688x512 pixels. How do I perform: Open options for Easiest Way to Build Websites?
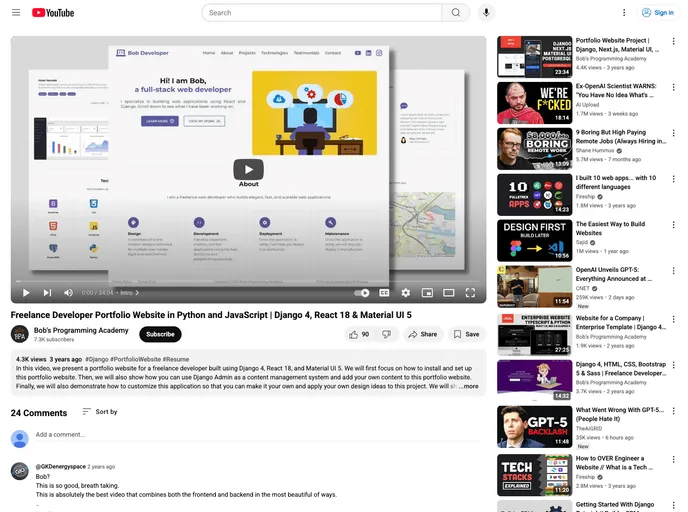[674, 225]
